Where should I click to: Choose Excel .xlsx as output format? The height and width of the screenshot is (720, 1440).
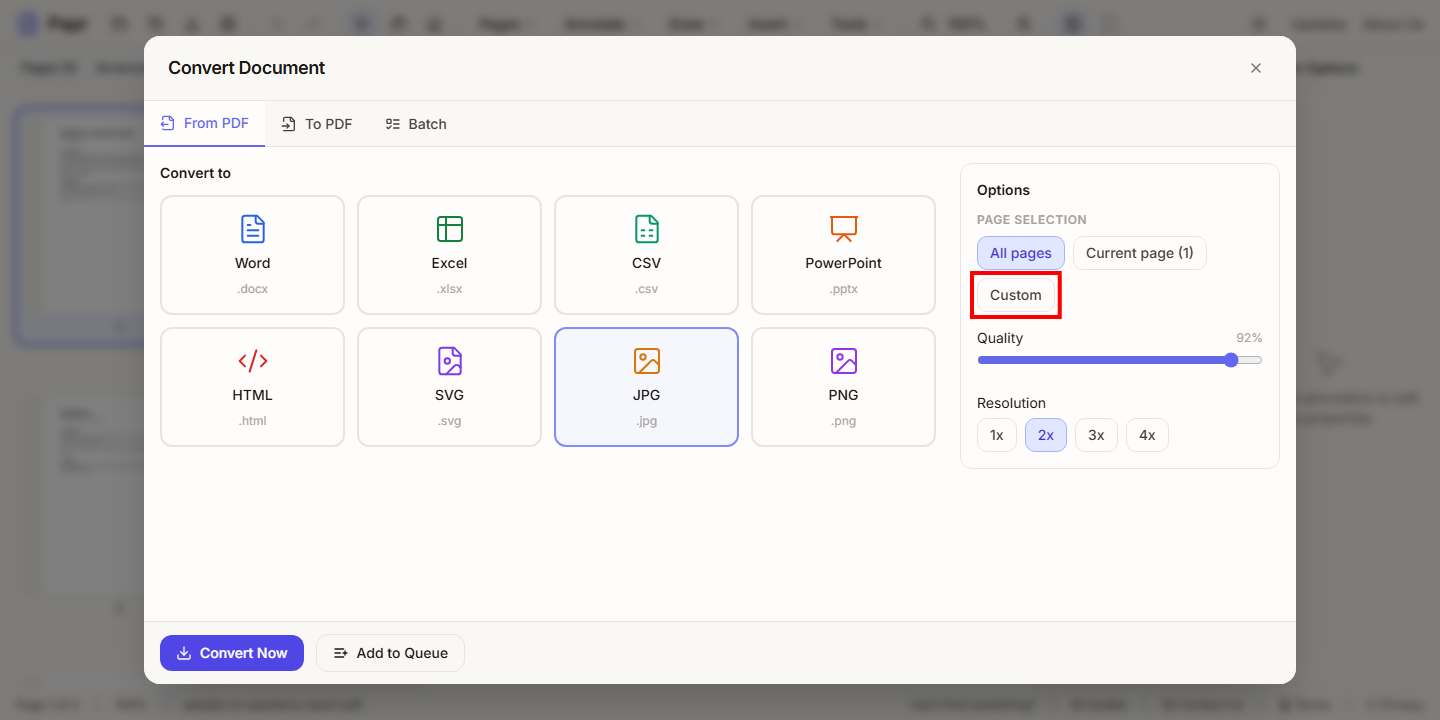(x=449, y=255)
